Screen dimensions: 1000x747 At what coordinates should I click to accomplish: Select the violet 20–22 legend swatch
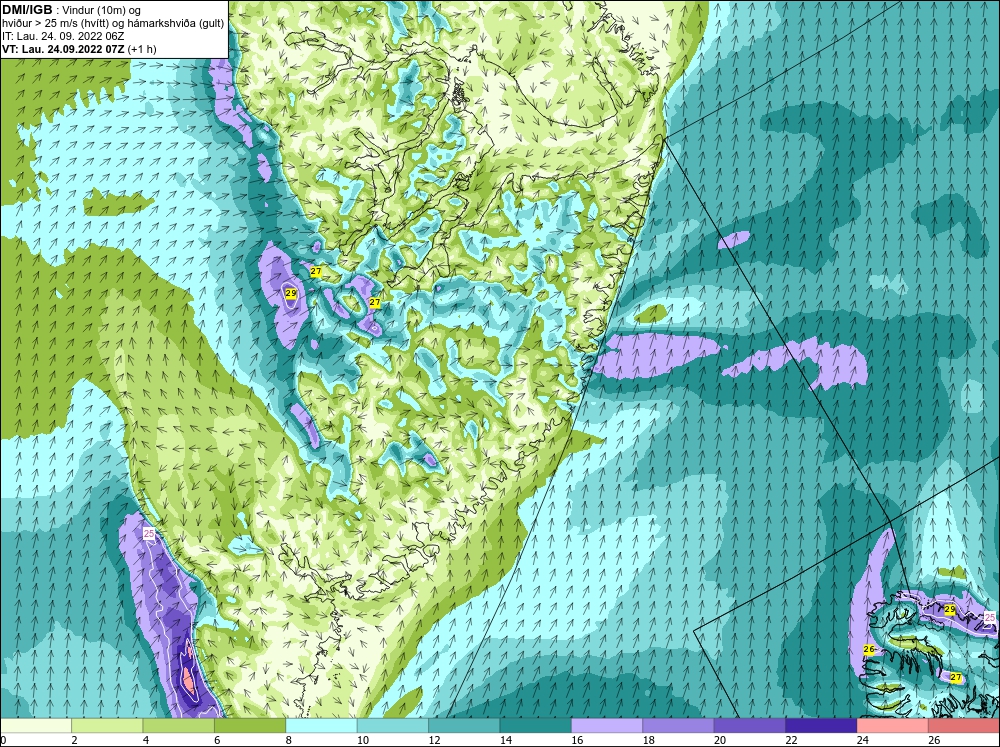[750, 725]
